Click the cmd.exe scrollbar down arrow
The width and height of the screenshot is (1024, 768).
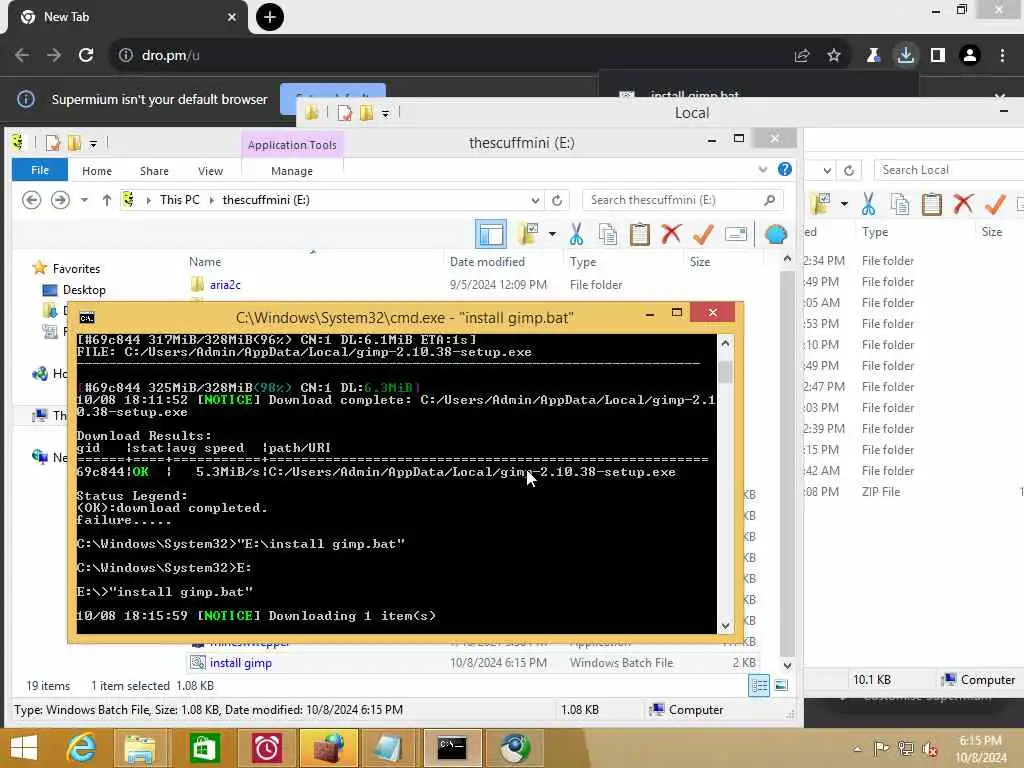[x=725, y=626]
